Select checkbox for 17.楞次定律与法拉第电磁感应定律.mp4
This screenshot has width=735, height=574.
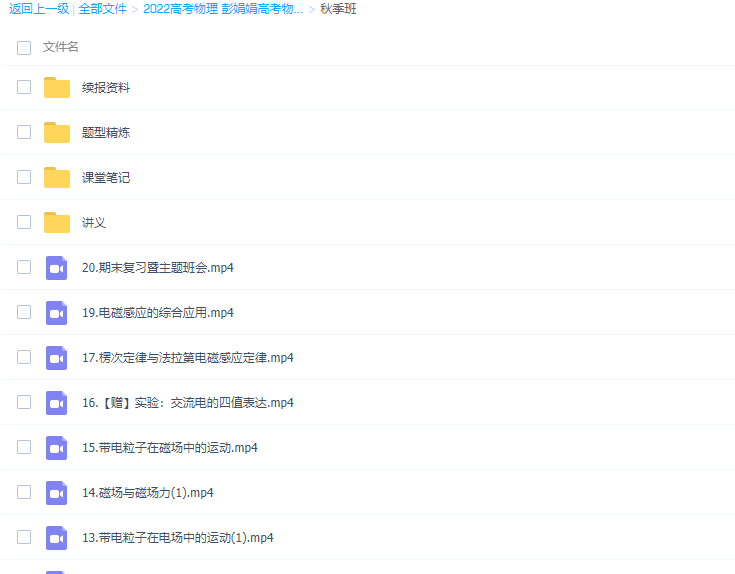pyautogui.click(x=24, y=358)
